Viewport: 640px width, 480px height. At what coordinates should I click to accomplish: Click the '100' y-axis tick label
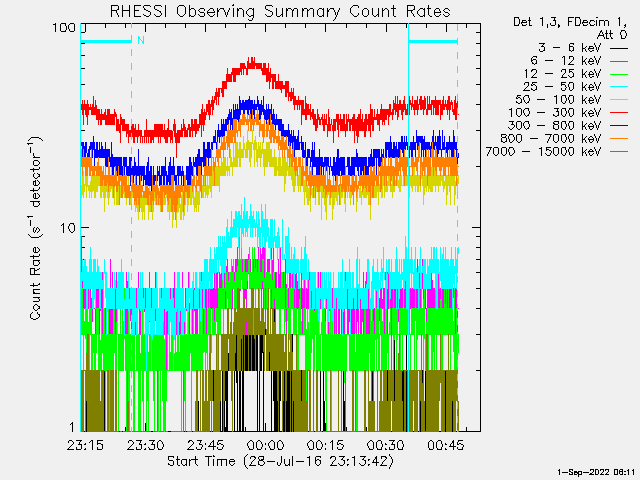point(64,28)
